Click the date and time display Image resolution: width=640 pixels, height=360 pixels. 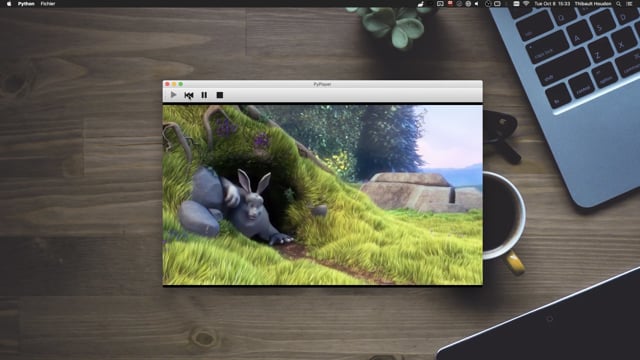[x=552, y=4]
